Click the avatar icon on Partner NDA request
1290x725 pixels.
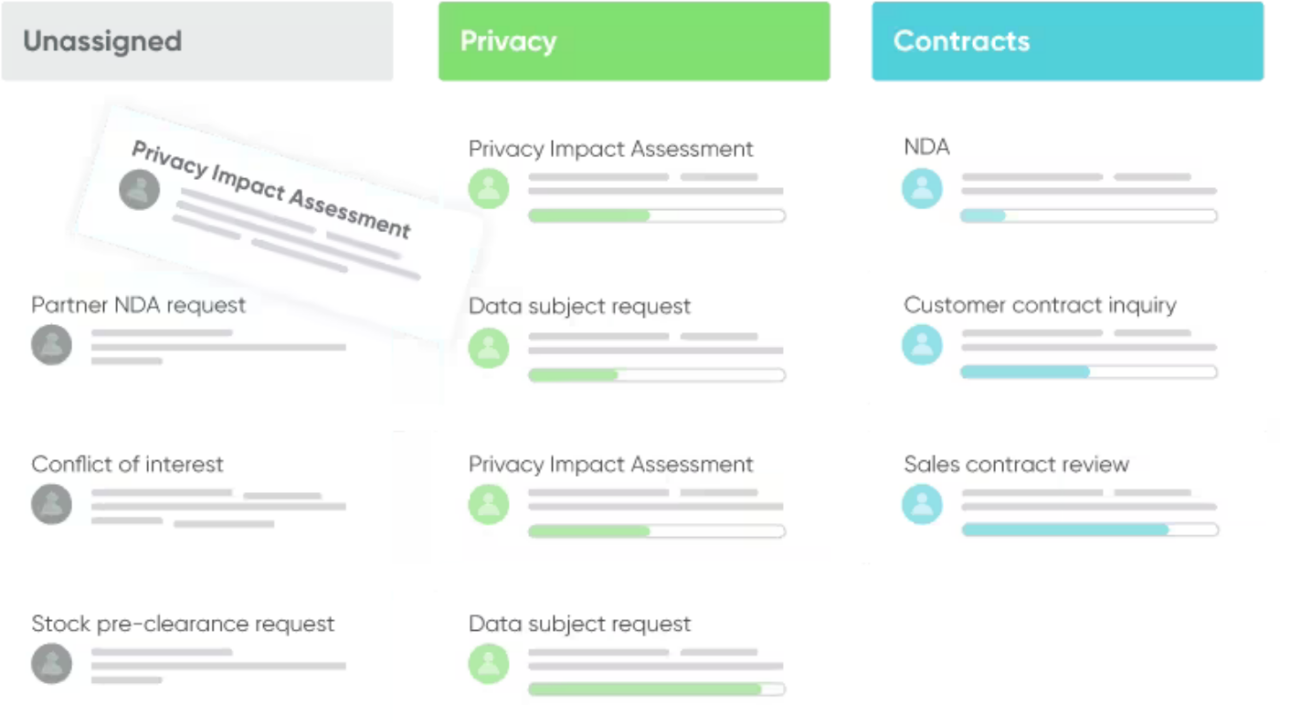coord(51,346)
